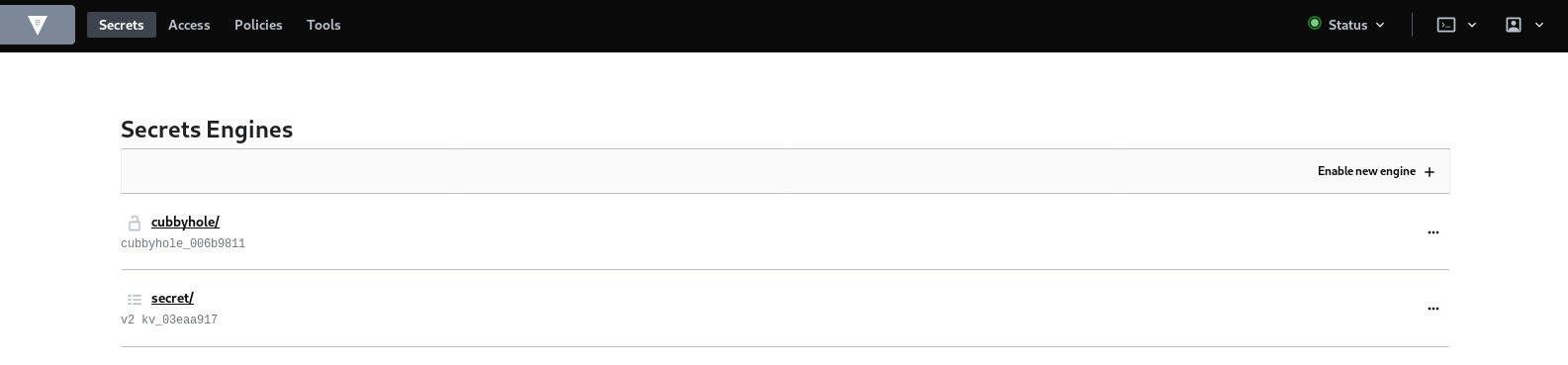The image size is (1568, 365).
Task: Expand the user menu chevron
Action: [x=1539, y=25]
